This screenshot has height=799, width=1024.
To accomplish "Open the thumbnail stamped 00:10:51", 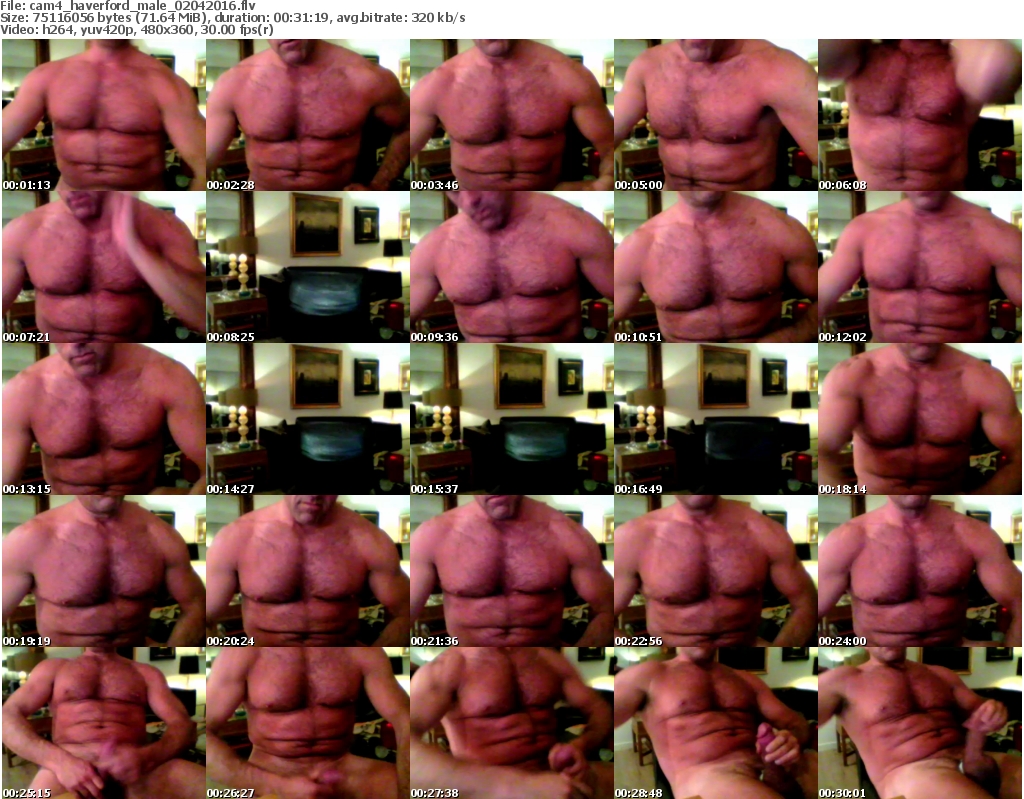I will click(716, 267).
